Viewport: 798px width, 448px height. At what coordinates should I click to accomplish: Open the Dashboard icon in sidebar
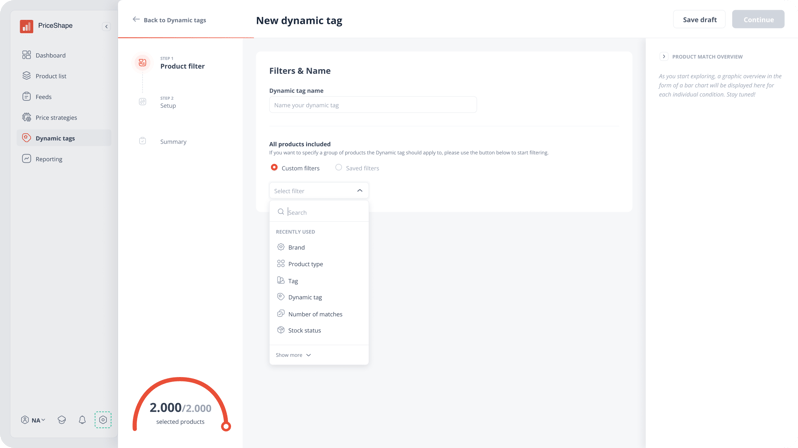point(26,54)
